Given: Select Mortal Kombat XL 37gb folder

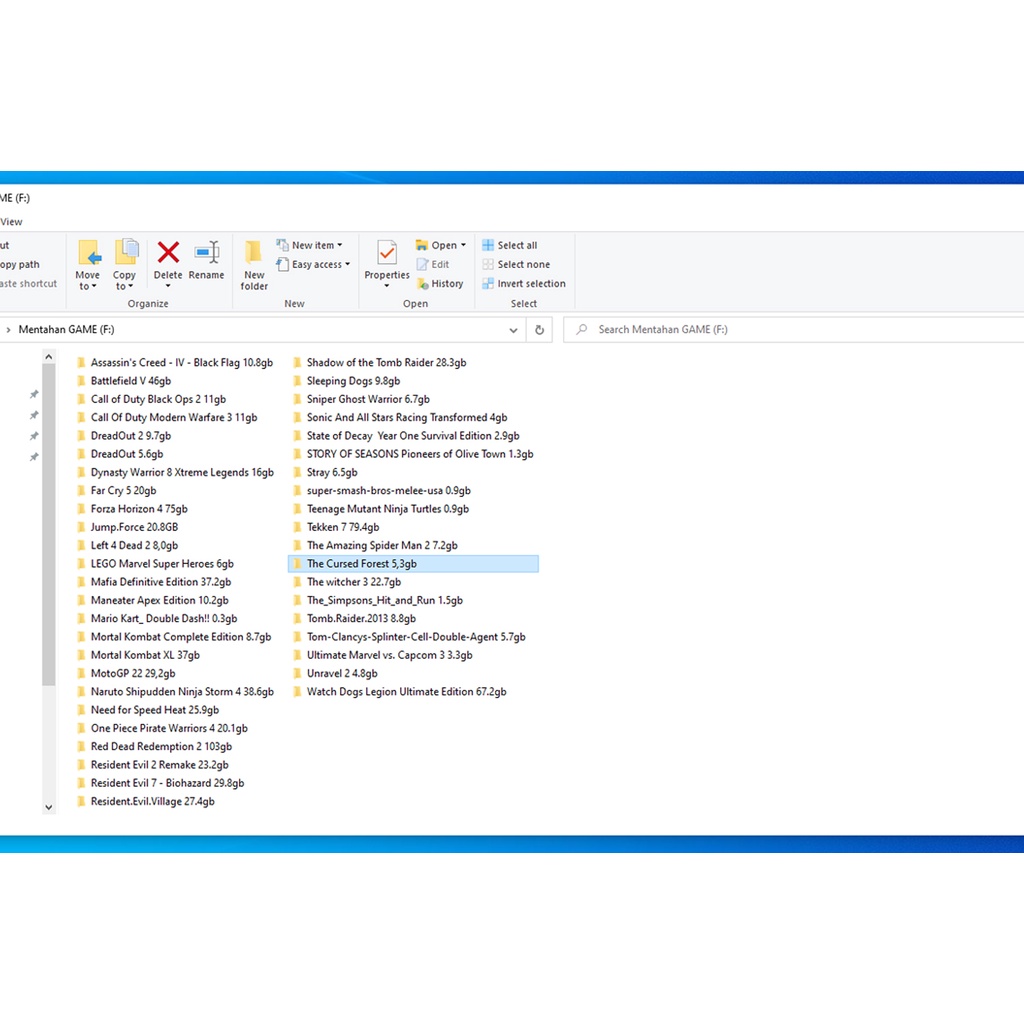Looking at the screenshot, I should [138, 655].
